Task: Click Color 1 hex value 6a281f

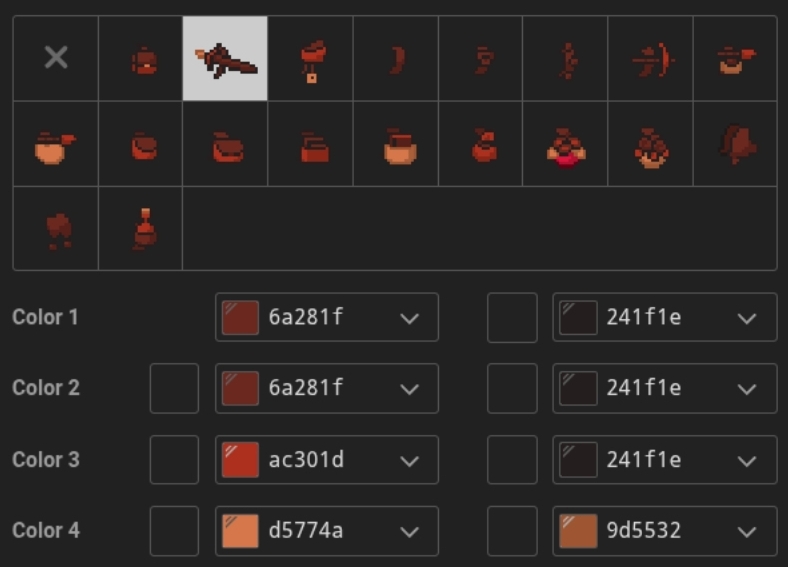Action: (306, 317)
